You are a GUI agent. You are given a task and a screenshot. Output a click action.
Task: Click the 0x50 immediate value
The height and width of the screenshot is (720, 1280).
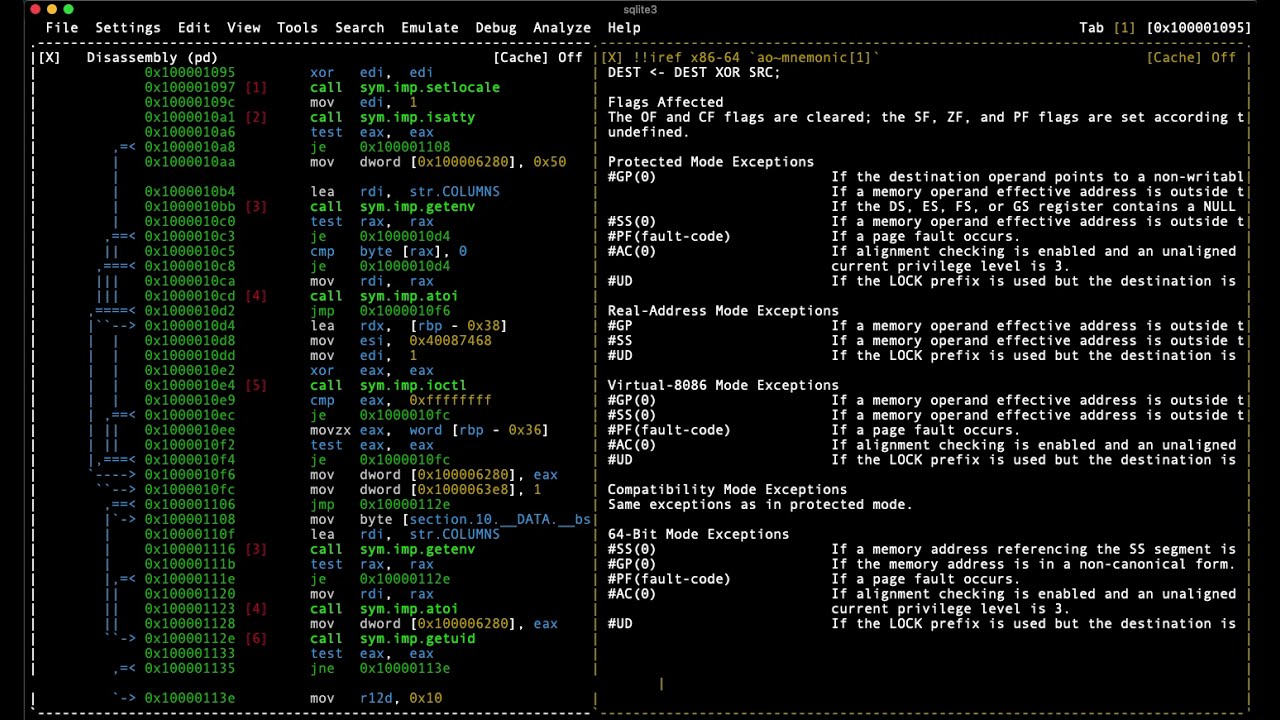click(x=550, y=162)
